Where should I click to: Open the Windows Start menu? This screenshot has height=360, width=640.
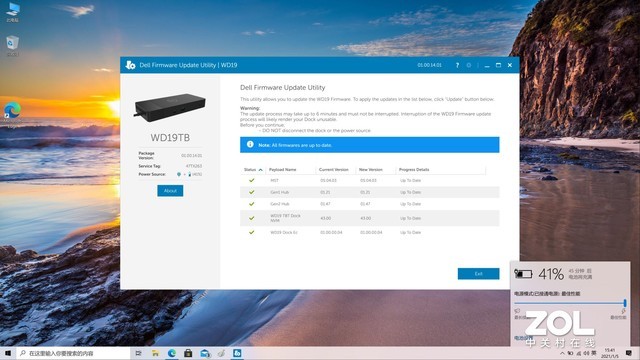tap(8, 353)
